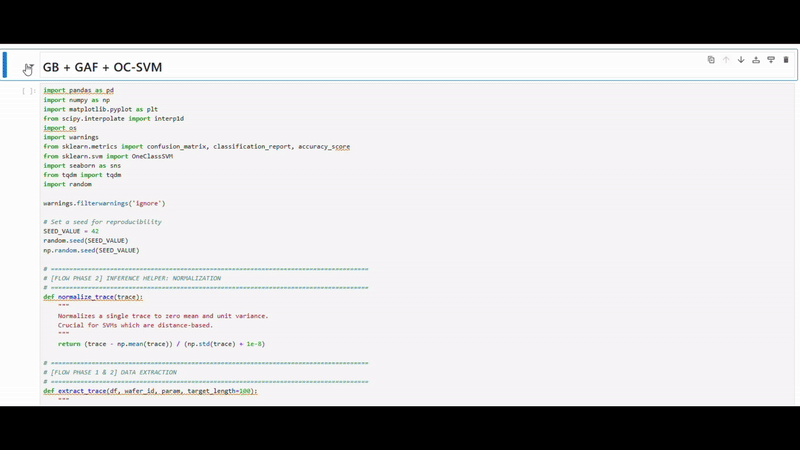Click the warnings.filterwarnings('ignore') line
Screen dimensions: 800x450
point(104,203)
